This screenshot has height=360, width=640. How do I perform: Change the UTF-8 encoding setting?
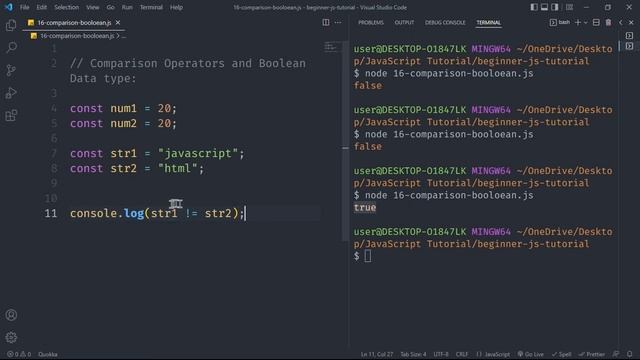tap(441, 354)
